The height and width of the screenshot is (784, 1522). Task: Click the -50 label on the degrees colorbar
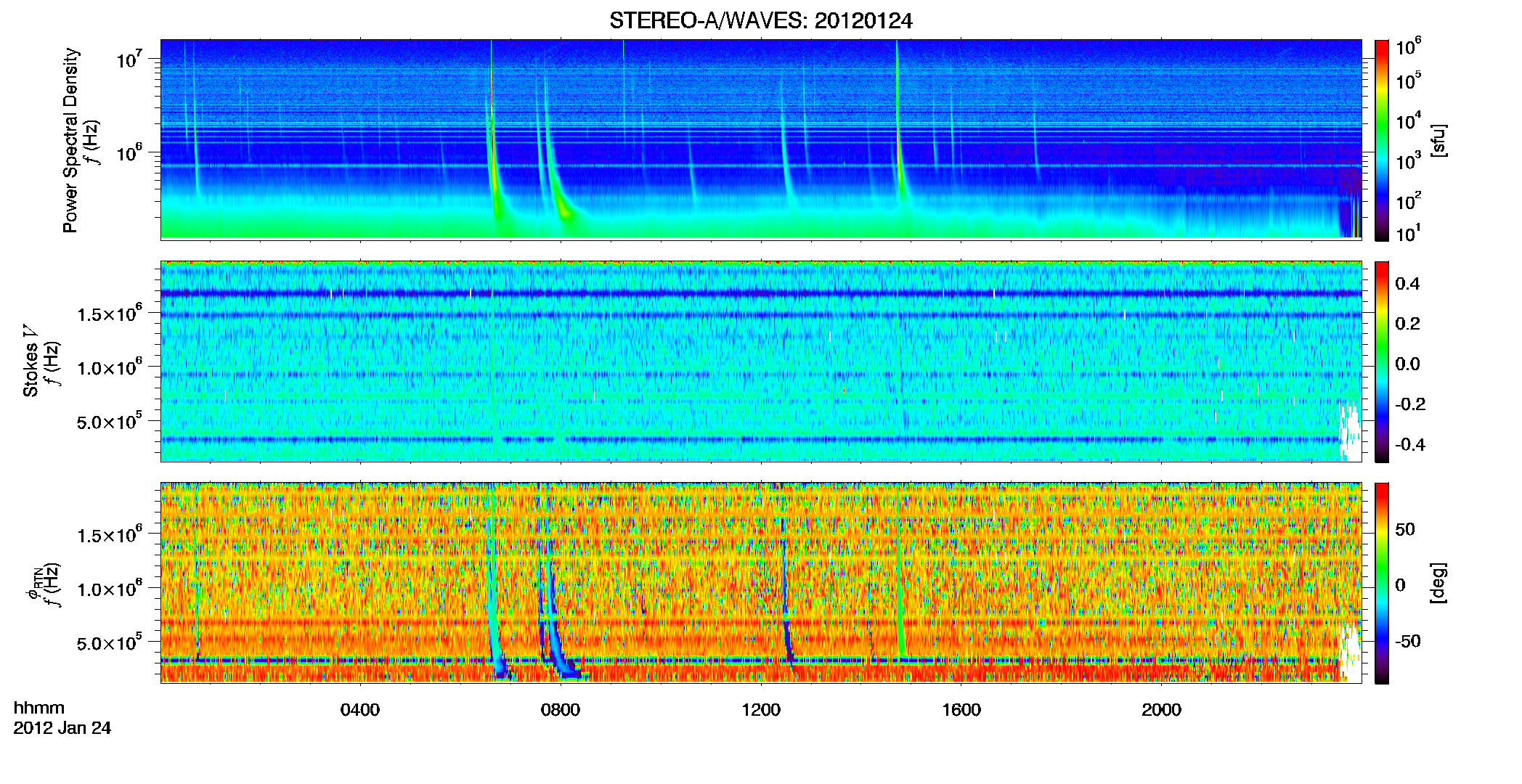coord(1408,641)
